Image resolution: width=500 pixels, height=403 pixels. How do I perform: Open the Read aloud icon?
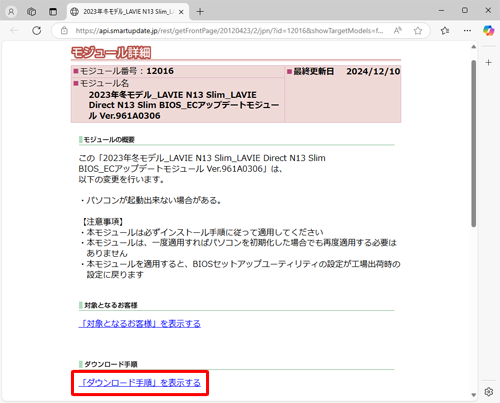coord(398,31)
